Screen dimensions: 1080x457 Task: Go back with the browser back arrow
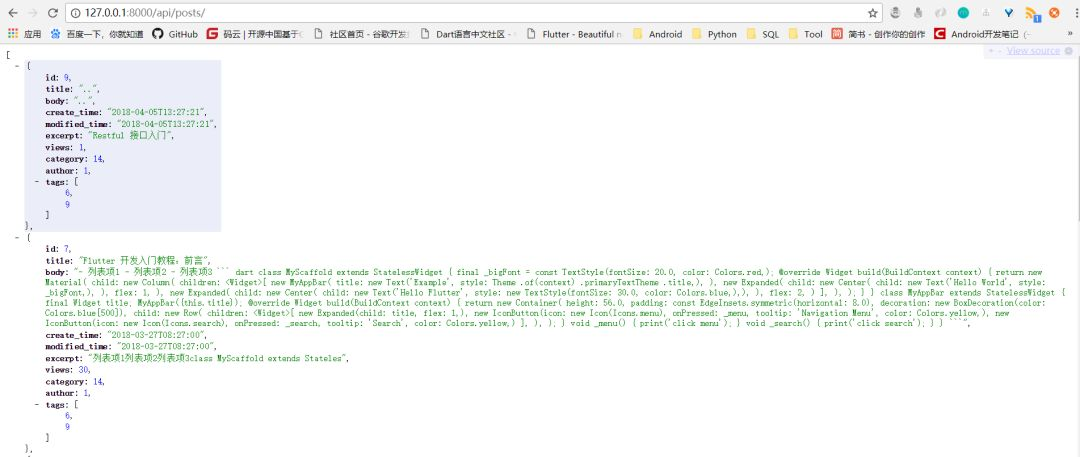tap(12, 12)
